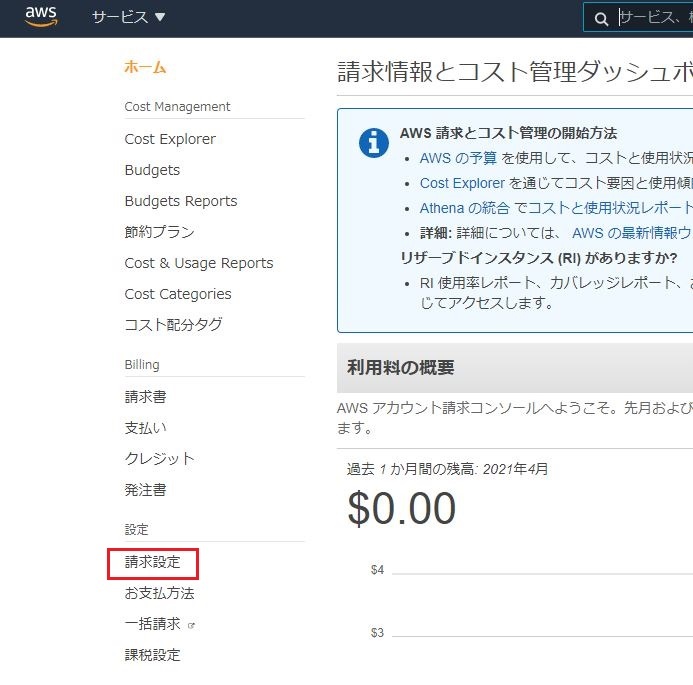The height and width of the screenshot is (685, 693).
Task: Click the Cost Management section heading
Action: click(177, 107)
